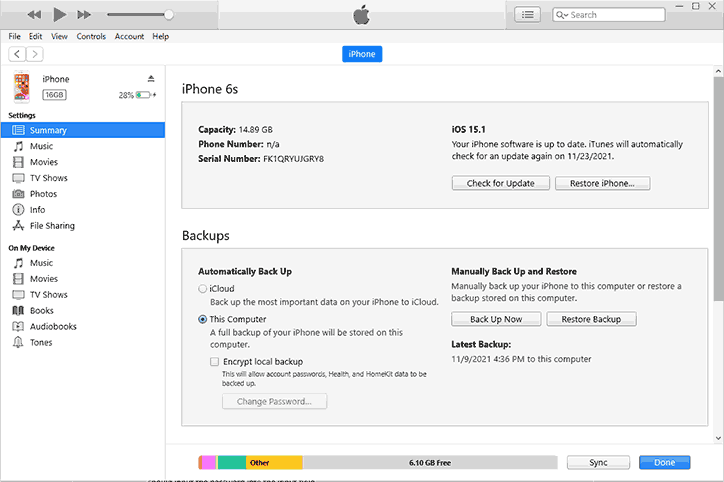Click the fast-forward playback button

84,15
